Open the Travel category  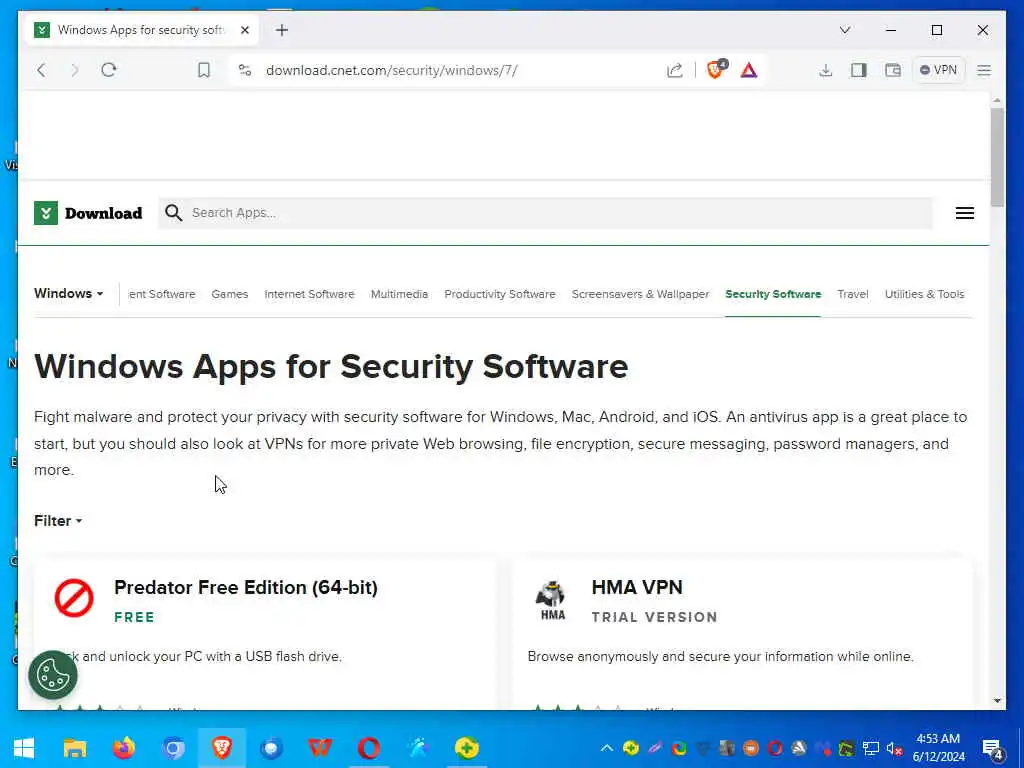pos(853,294)
